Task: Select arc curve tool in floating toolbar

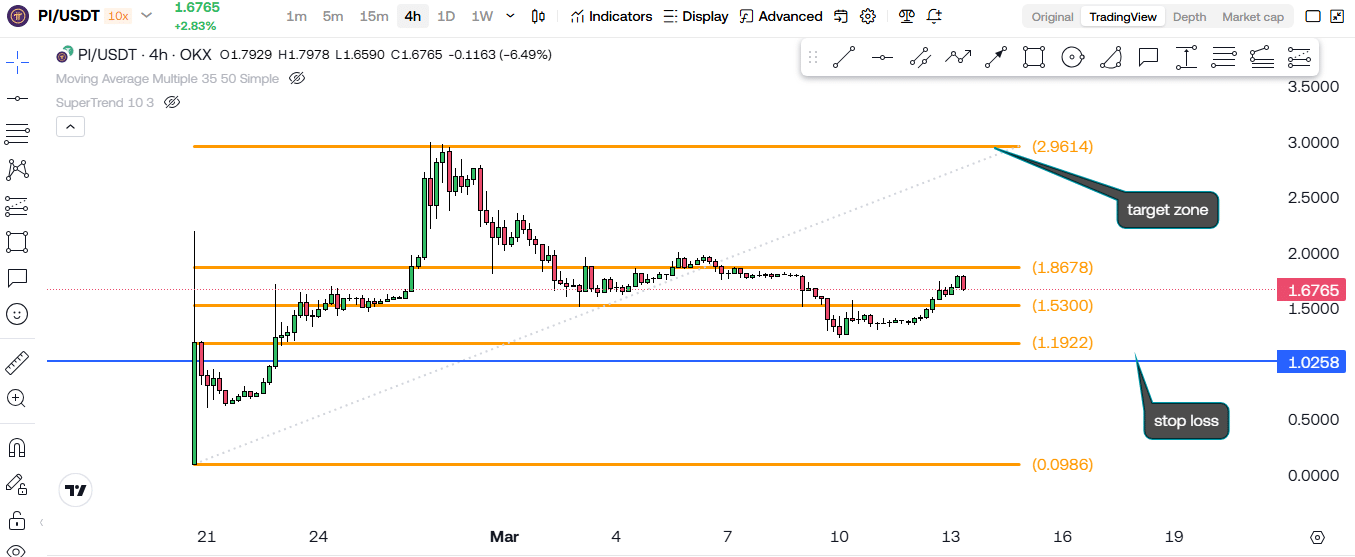Action: [1110, 58]
